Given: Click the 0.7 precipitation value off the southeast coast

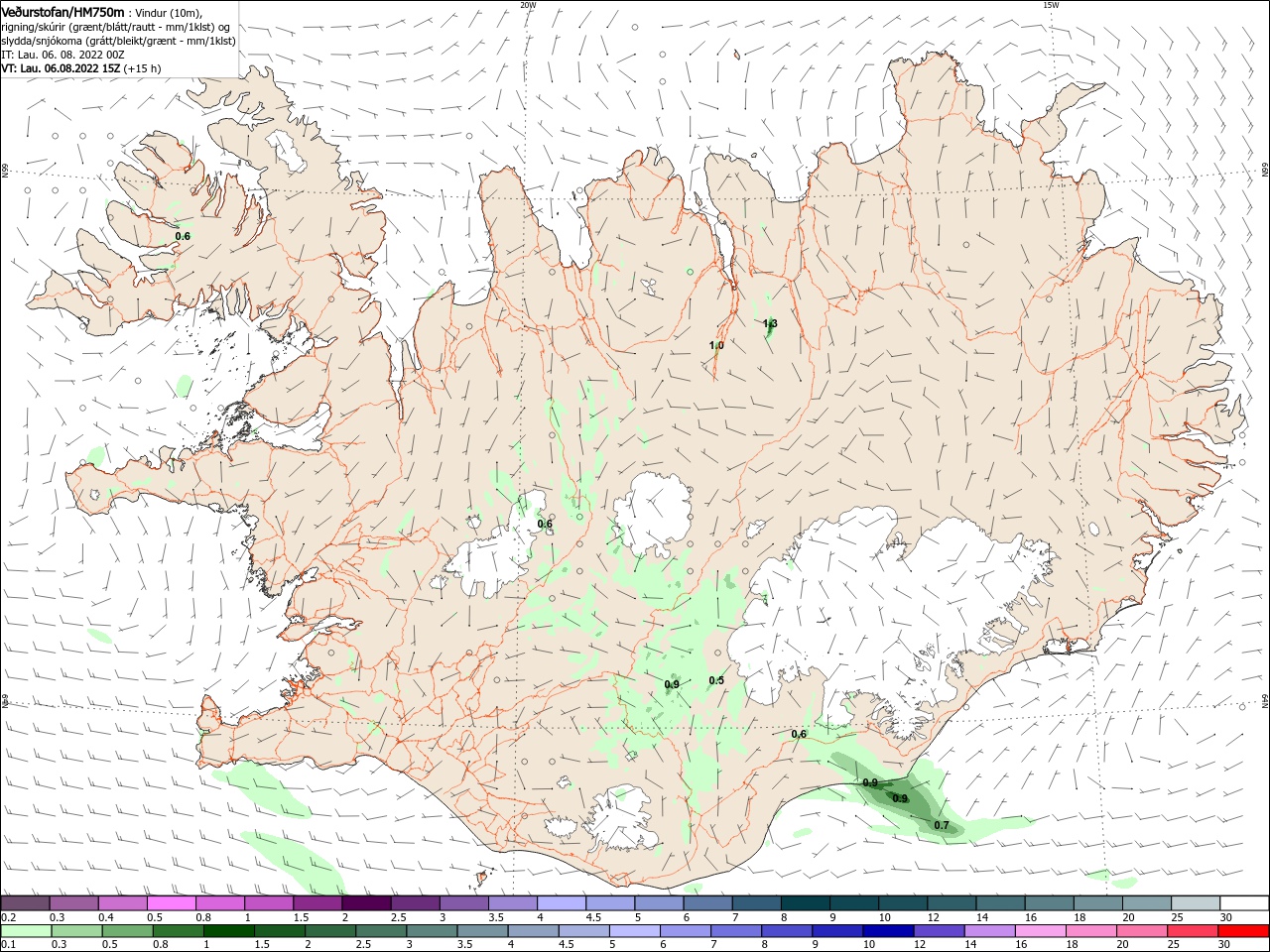Looking at the screenshot, I should [942, 825].
